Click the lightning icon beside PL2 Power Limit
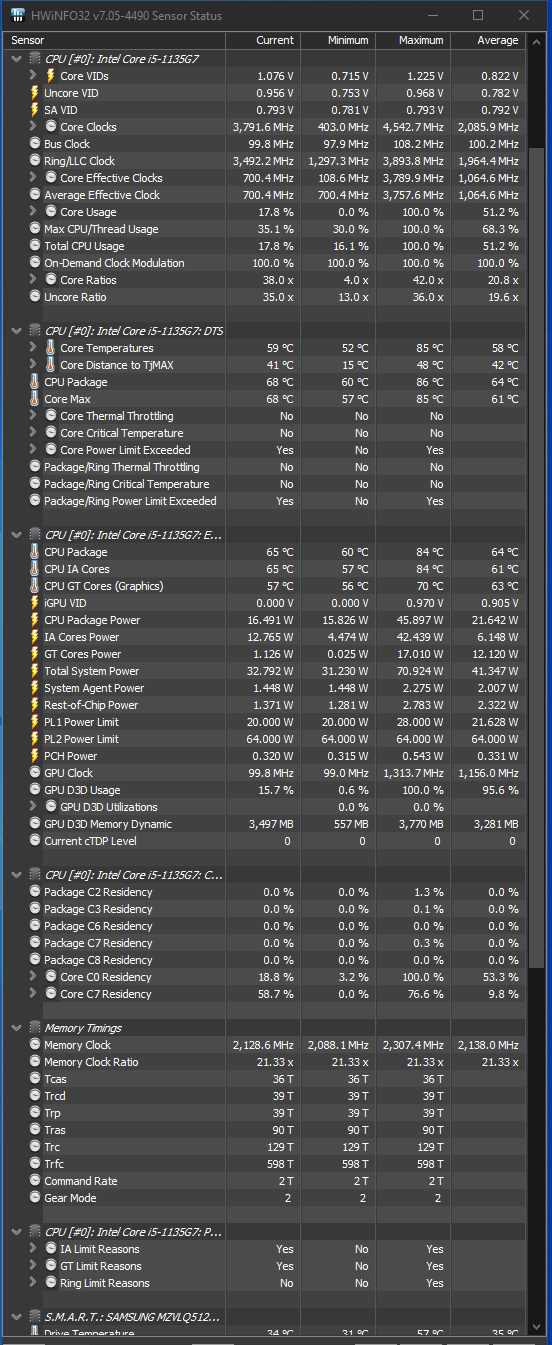The width and height of the screenshot is (552, 1345). coord(35,739)
